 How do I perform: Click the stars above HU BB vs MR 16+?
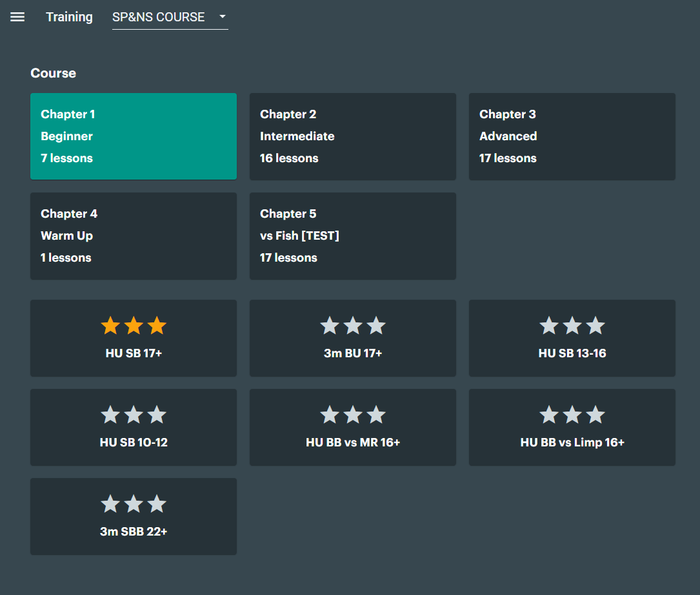pos(353,415)
